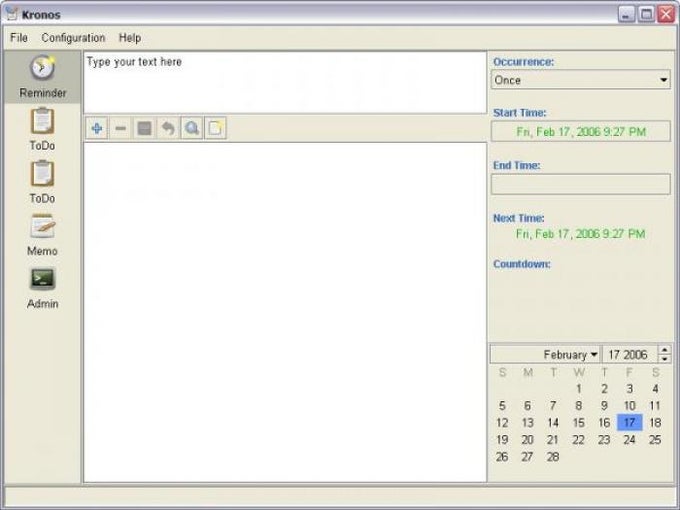Click the large empty reminder list area

[x=285, y=312]
